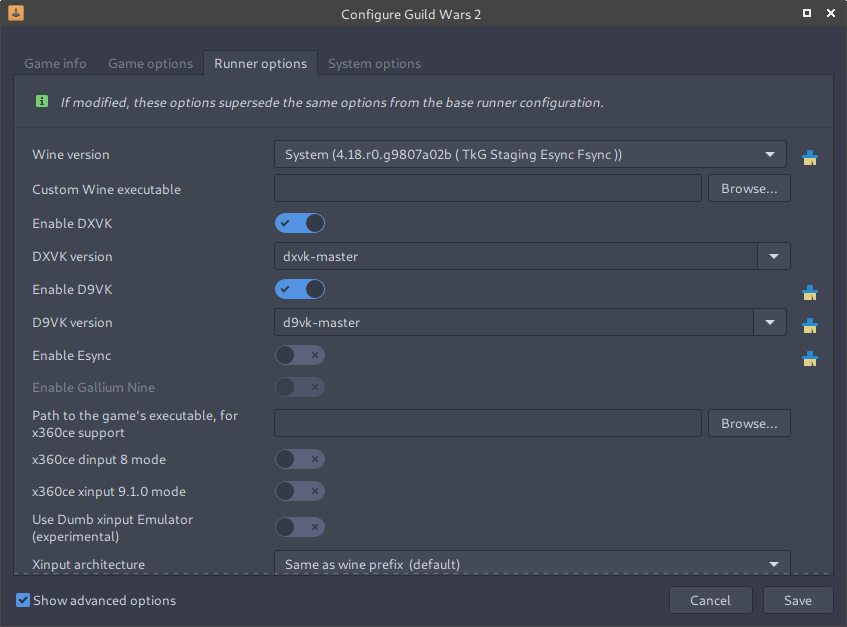This screenshot has height=627, width=847.
Task: Save the runner configuration
Action: click(x=797, y=600)
